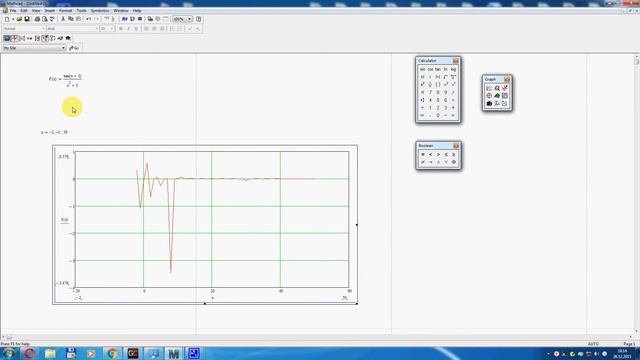Insert greater-than operator from Boolean palette
Image resolution: width=640 pixels, height=360 pixels.
coord(438,155)
